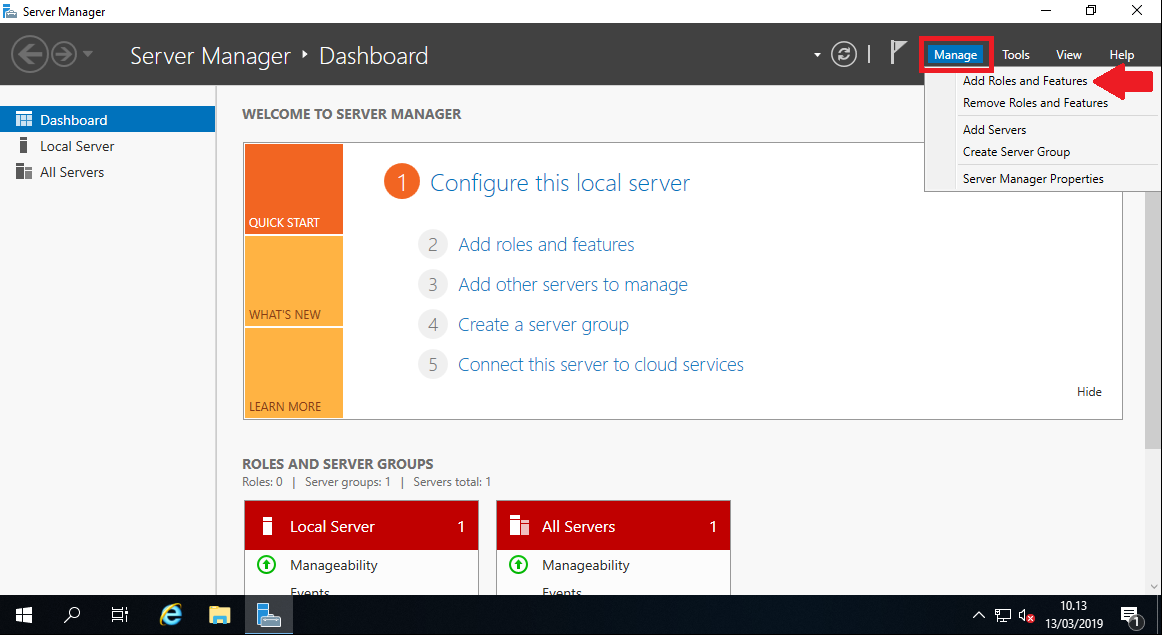Open Internet Explorer from the taskbar

tap(170, 614)
